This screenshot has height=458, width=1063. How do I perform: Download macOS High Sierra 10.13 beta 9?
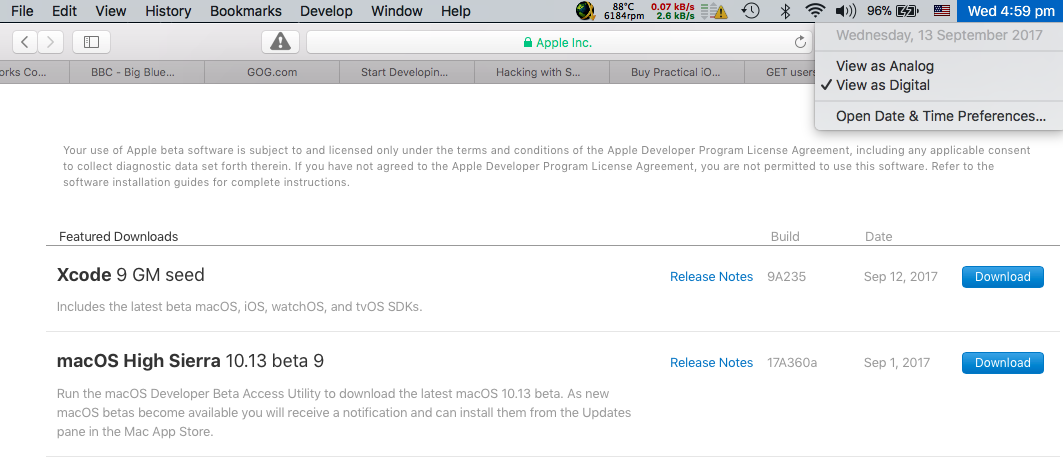1003,362
